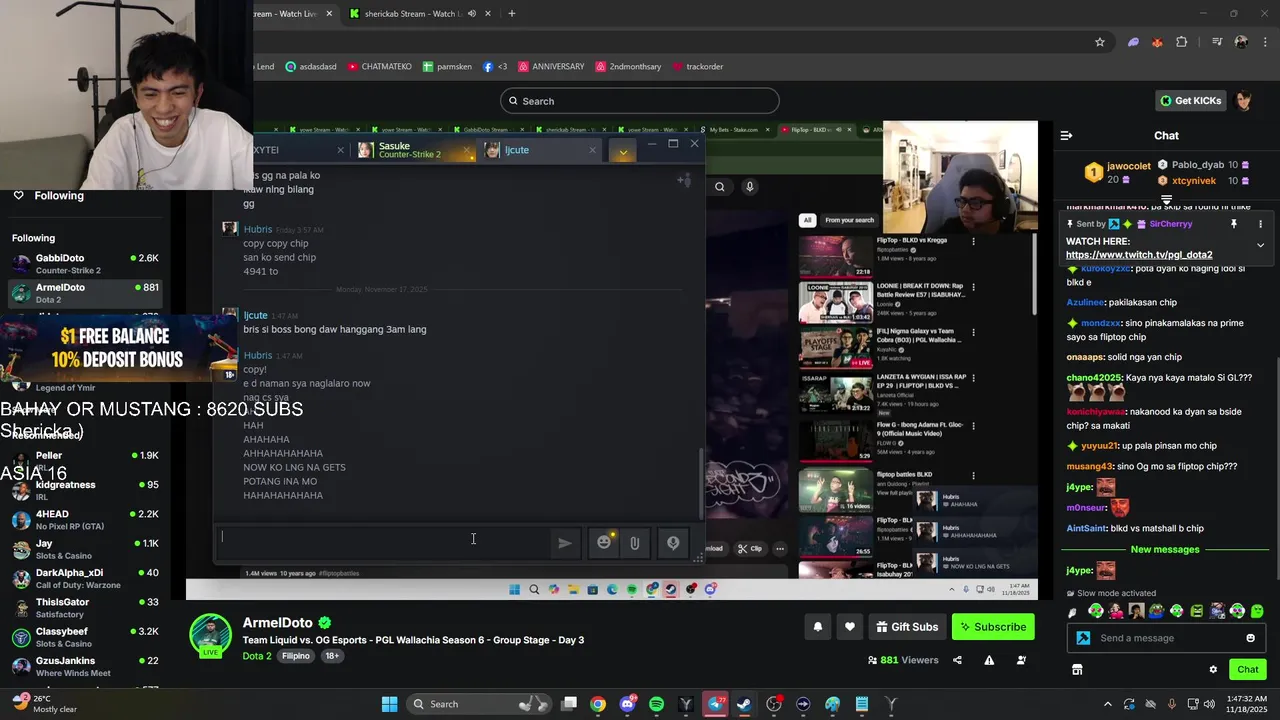The image size is (1280, 720).
Task: Click the green Chat send button
Action: (1247, 670)
